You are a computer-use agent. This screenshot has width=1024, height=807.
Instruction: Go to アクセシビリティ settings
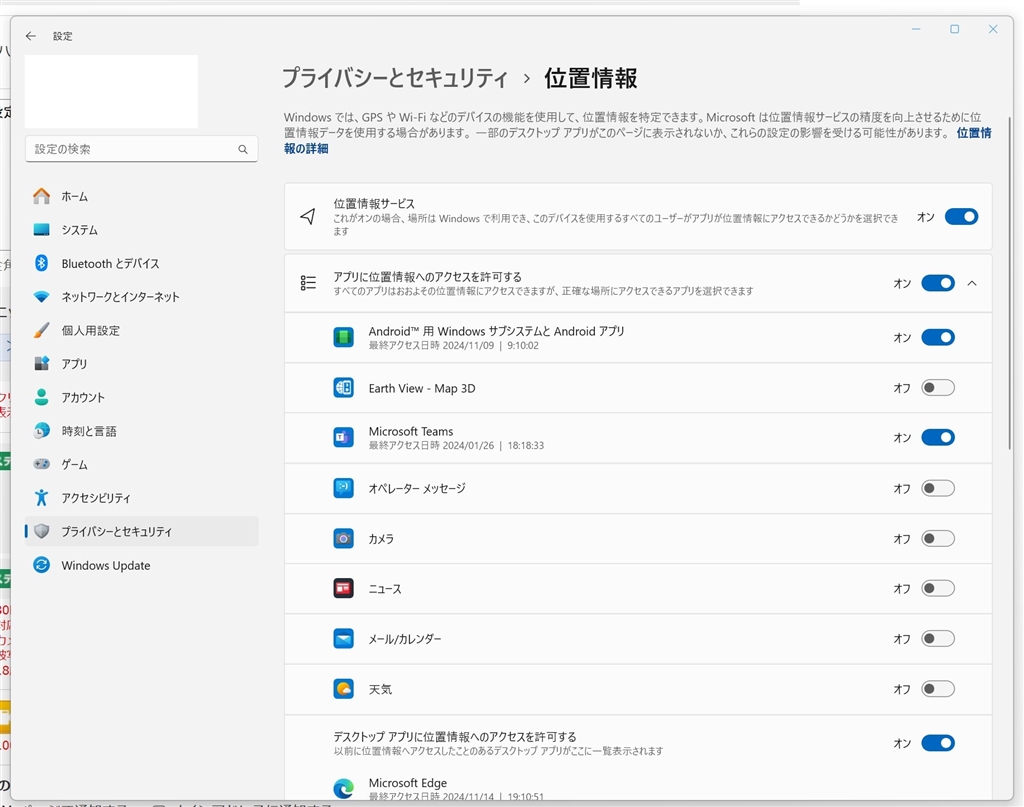pyautogui.click(x=141, y=498)
